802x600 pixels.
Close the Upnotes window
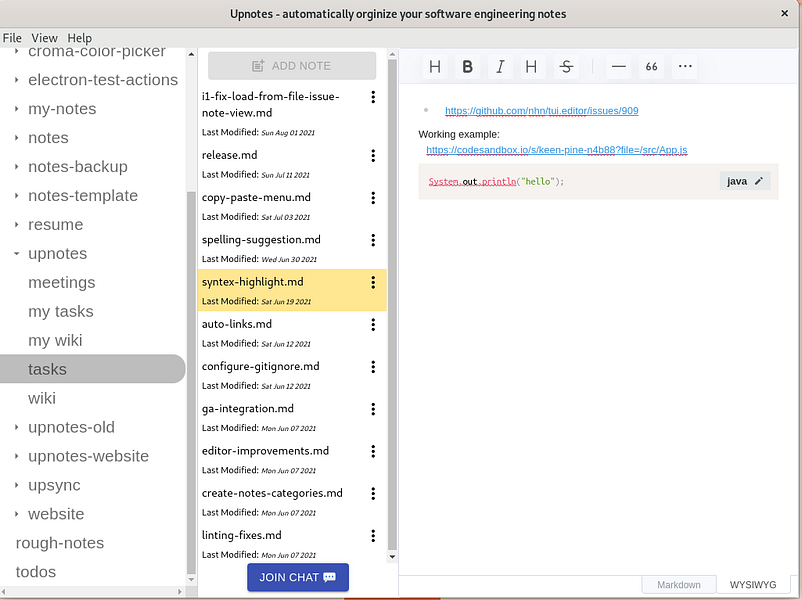click(785, 13)
